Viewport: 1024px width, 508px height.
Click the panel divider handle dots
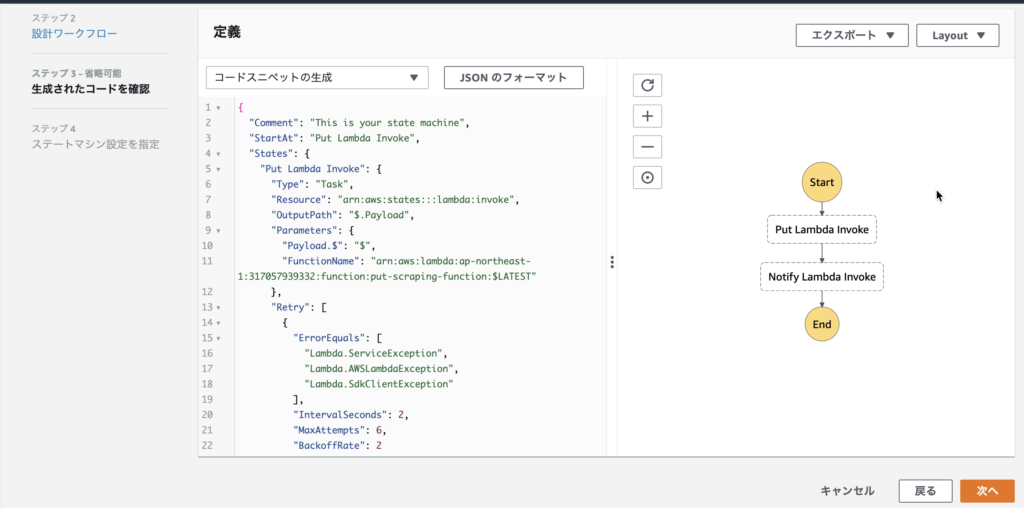click(x=612, y=262)
